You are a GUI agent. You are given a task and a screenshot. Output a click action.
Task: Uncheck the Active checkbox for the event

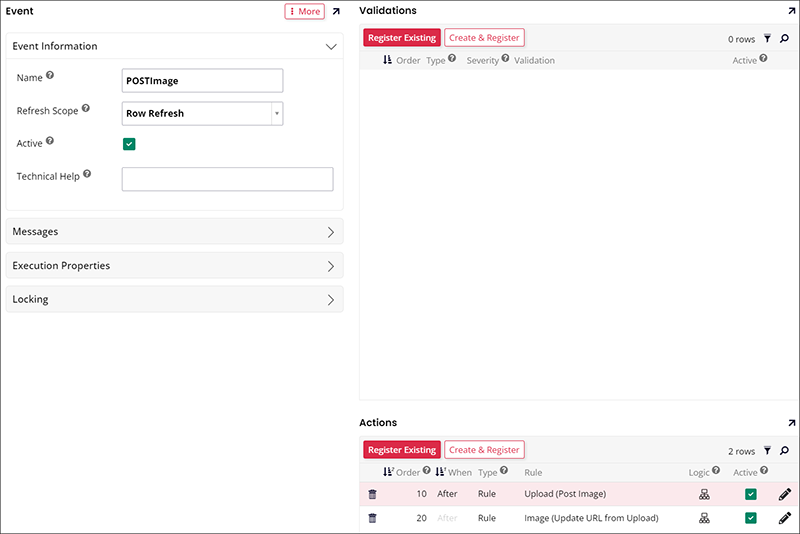(x=129, y=144)
